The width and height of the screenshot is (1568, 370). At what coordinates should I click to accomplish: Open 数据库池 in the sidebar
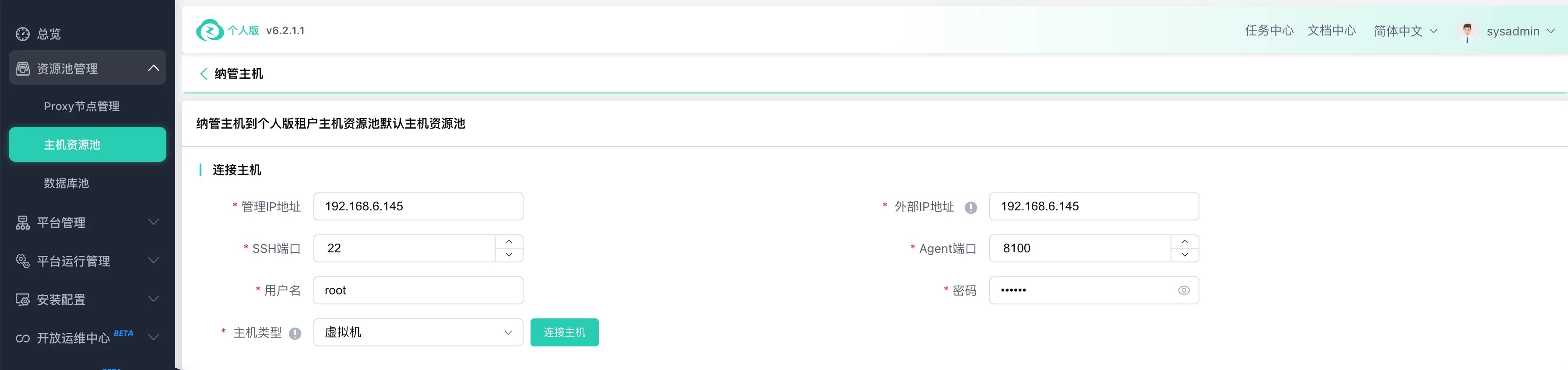pyautogui.click(x=67, y=183)
